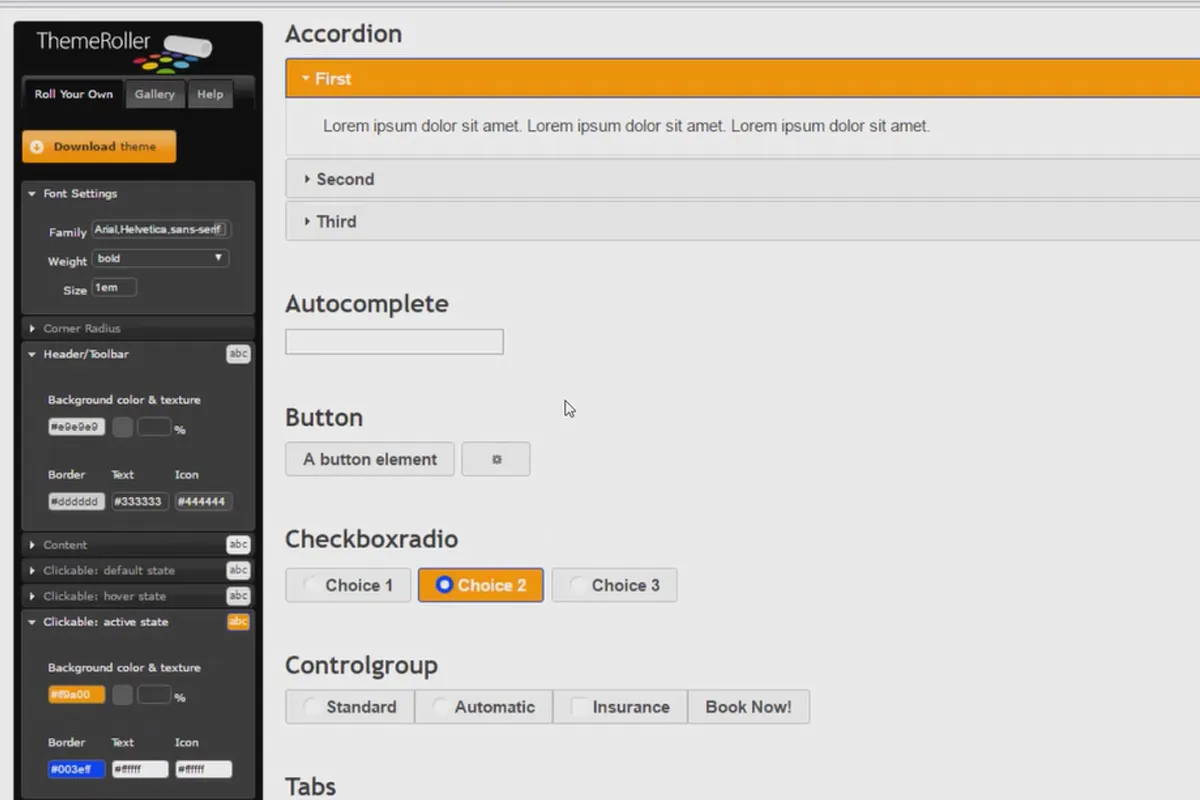Click Header/Toolbar icon color #444444 field

coord(203,502)
